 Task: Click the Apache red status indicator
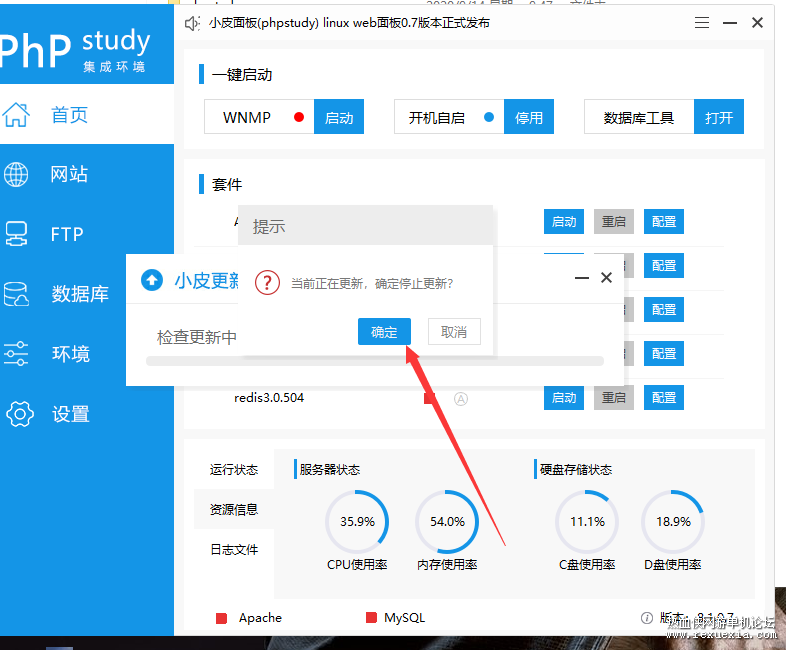click(x=221, y=618)
